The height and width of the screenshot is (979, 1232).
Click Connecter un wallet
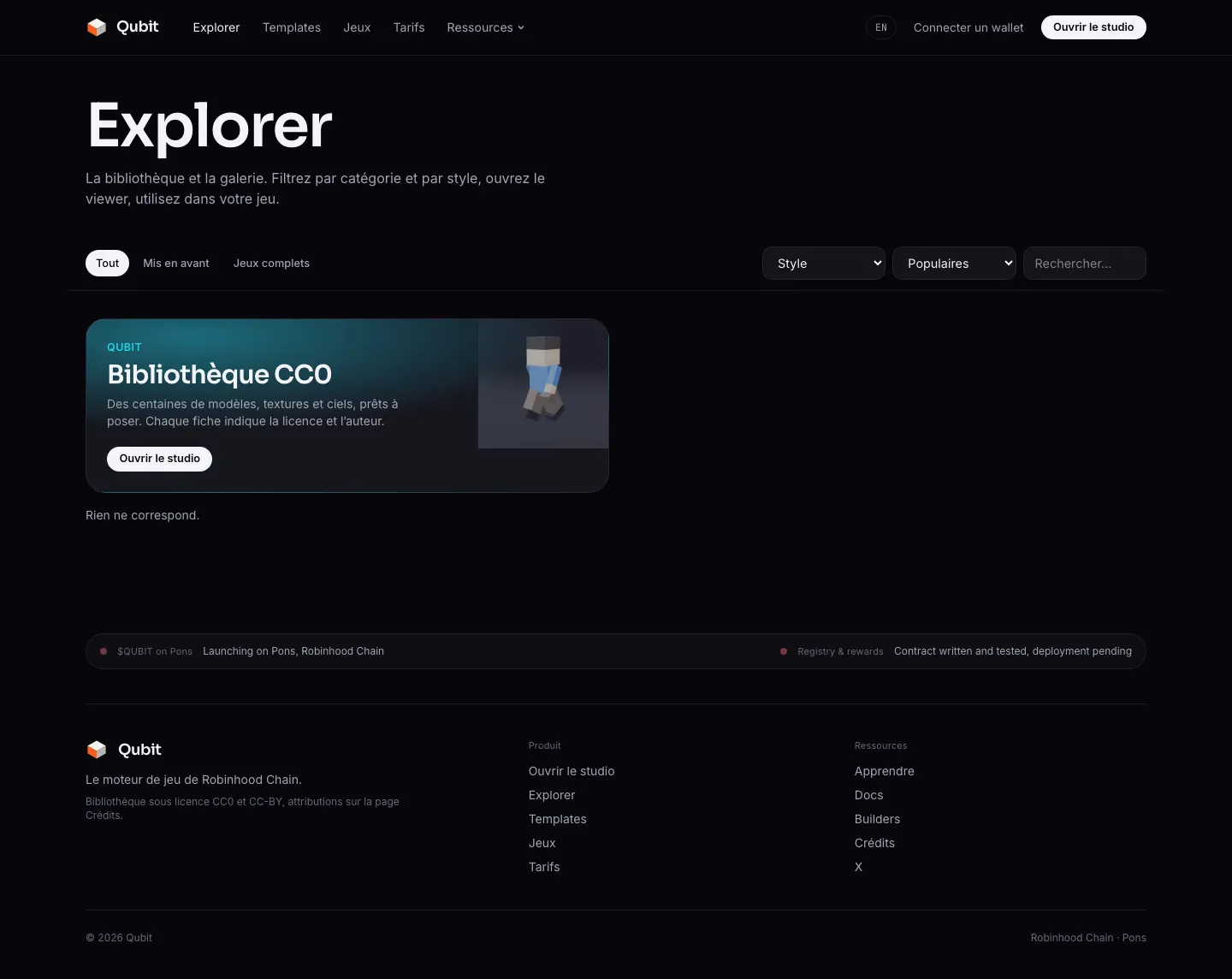coord(968,27)
